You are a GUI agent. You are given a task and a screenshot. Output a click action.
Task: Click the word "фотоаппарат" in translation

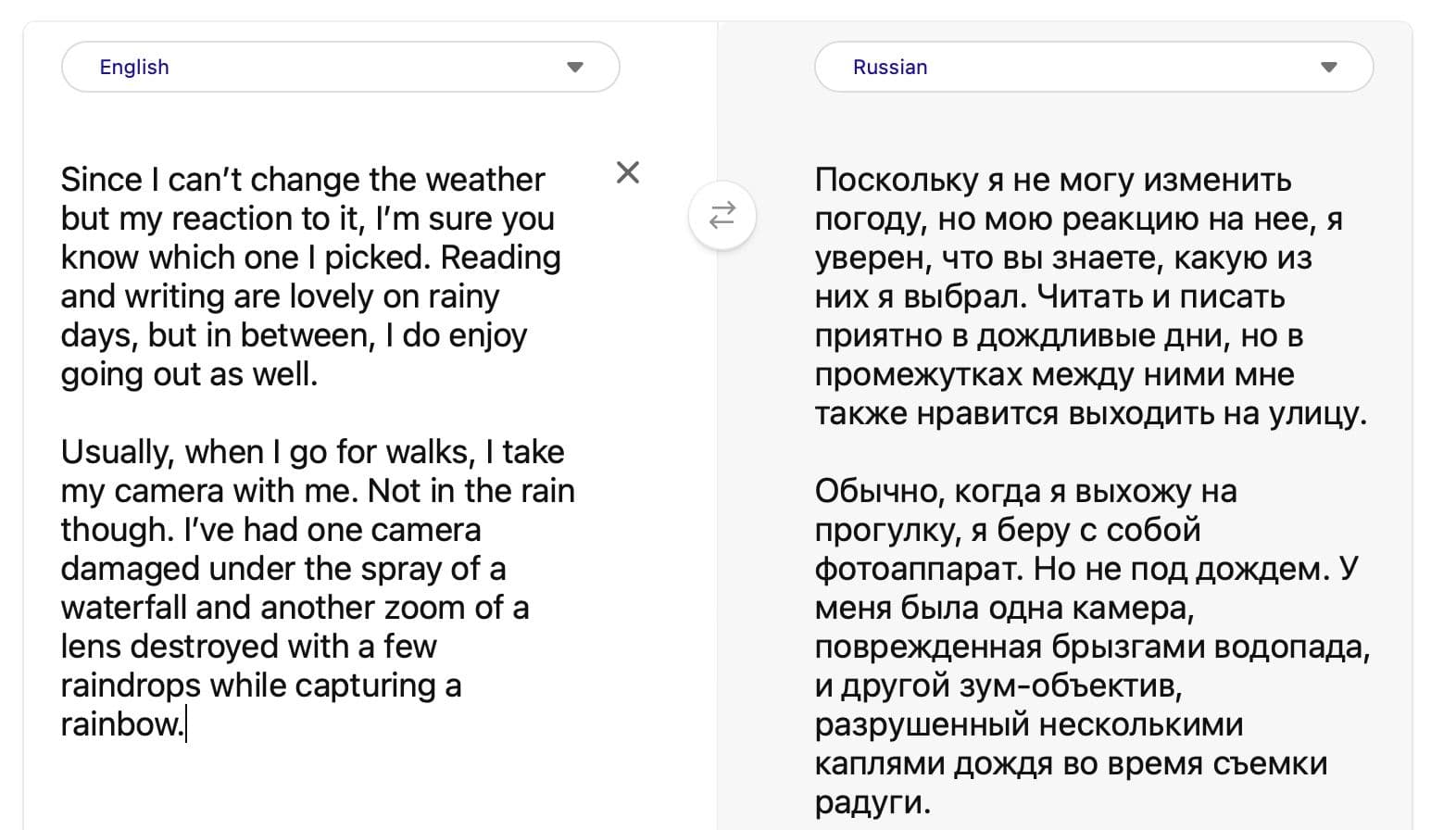tap(919, 569)
